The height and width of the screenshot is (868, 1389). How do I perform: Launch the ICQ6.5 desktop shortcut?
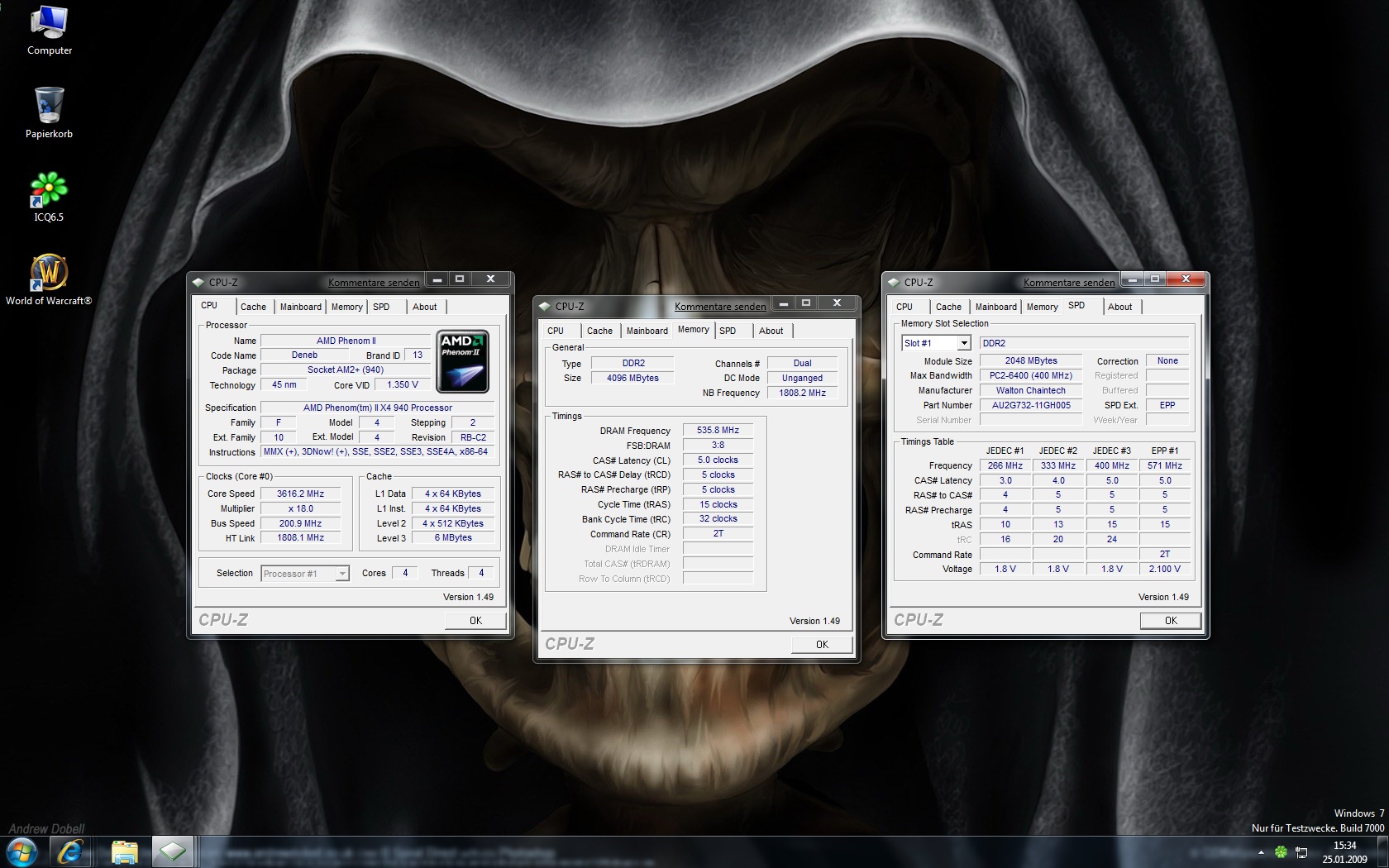click(x=49, y=197)
